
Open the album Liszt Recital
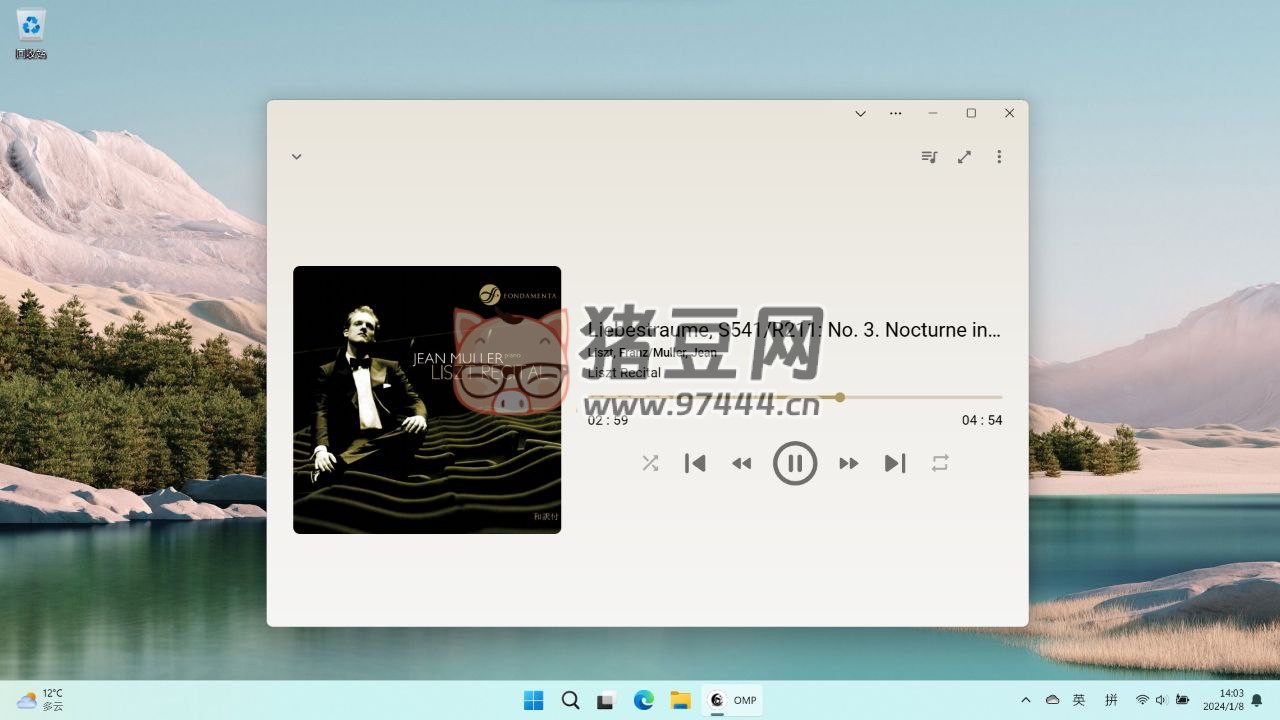[x=623, y=372]
